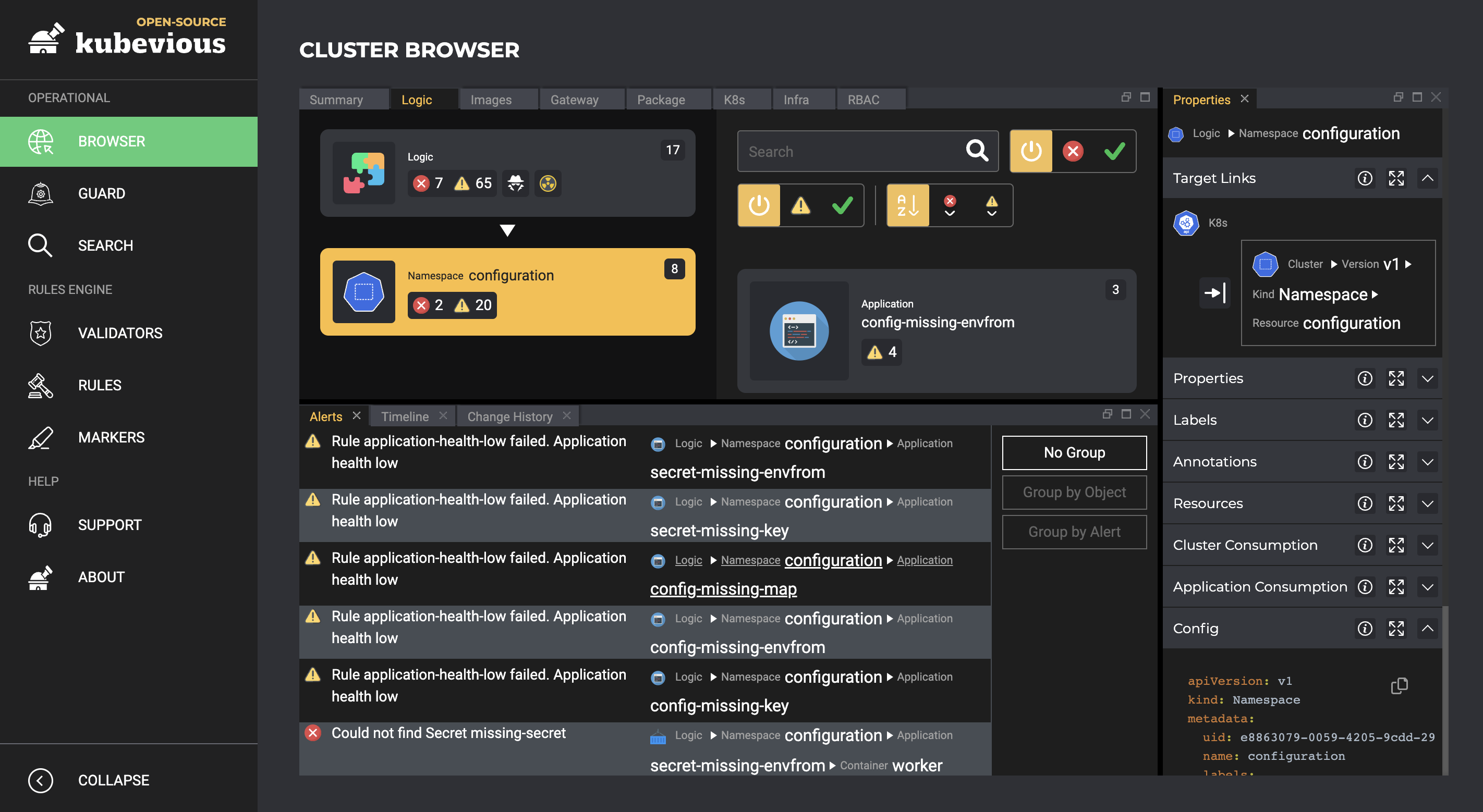The image size is (1483, 812).
Task: Click the Logic puzzle-piece icon
Action: click(364, 173)
